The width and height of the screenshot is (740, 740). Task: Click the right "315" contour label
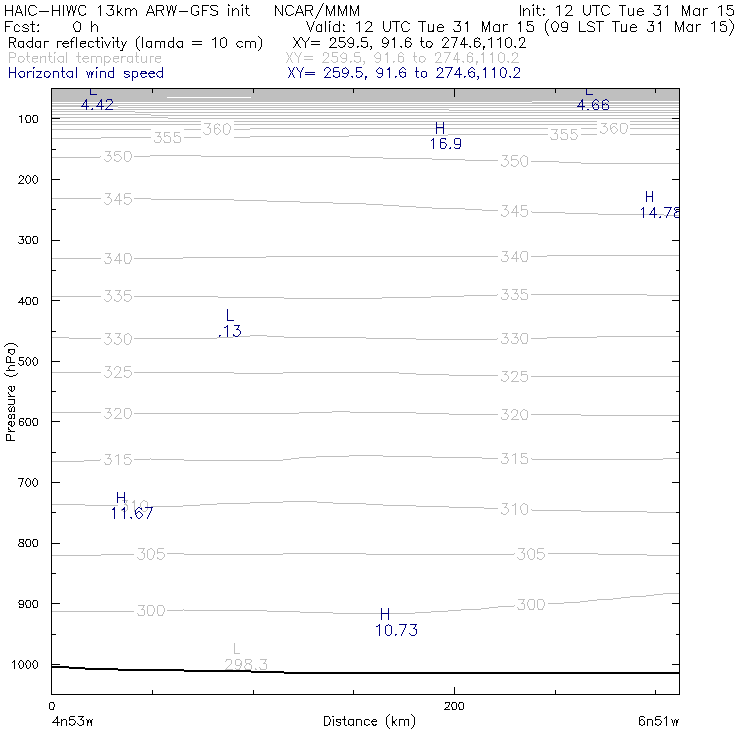click(x=514, y=459)
